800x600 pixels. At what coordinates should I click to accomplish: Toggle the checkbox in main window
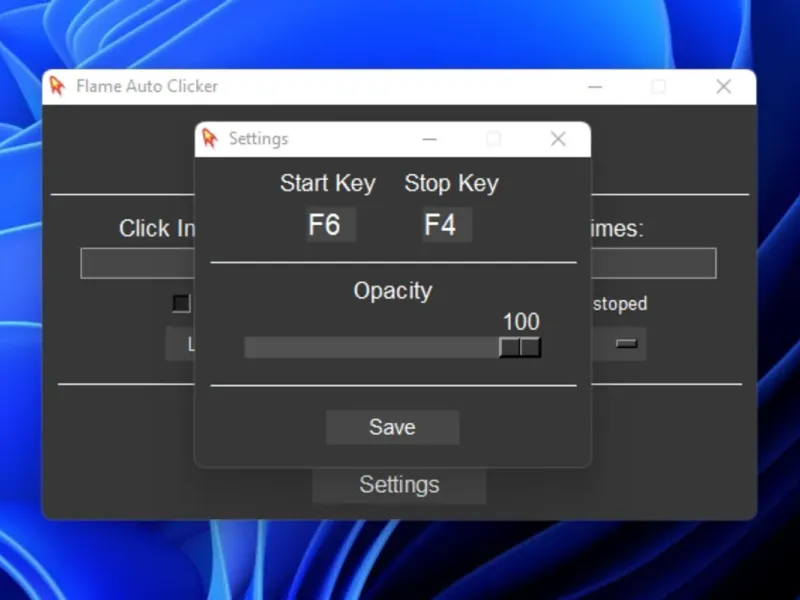pos(181,303)
